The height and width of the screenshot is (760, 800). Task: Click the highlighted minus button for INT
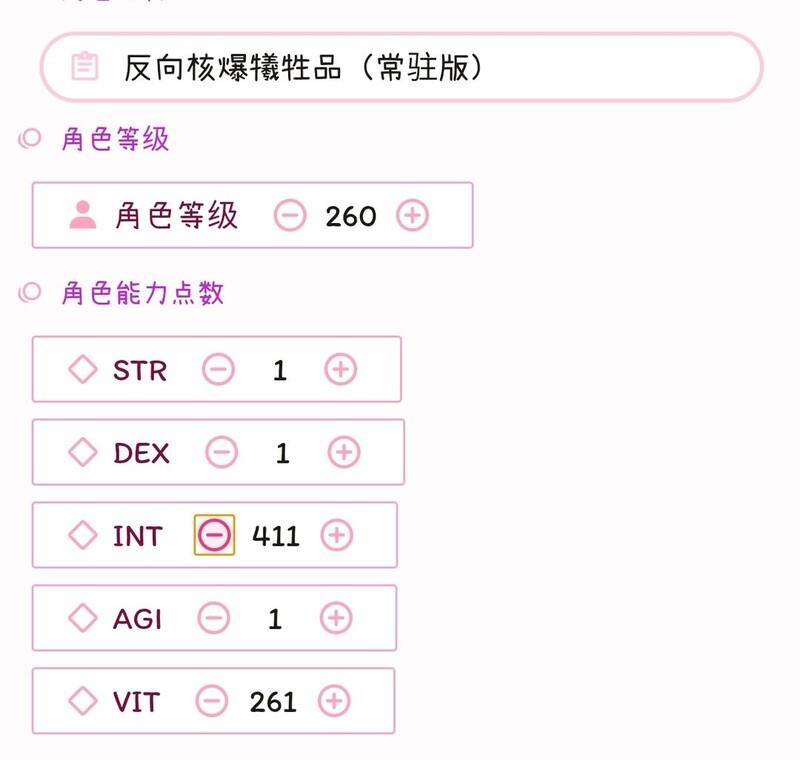tap(214, 535)
